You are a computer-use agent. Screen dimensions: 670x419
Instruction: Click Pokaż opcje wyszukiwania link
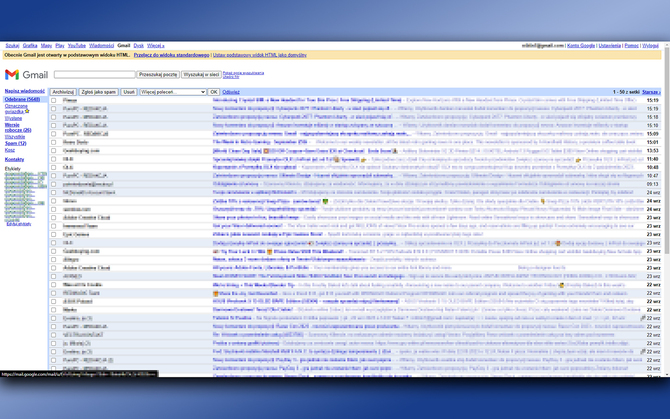pyautogui.click(x=243, y=73)
